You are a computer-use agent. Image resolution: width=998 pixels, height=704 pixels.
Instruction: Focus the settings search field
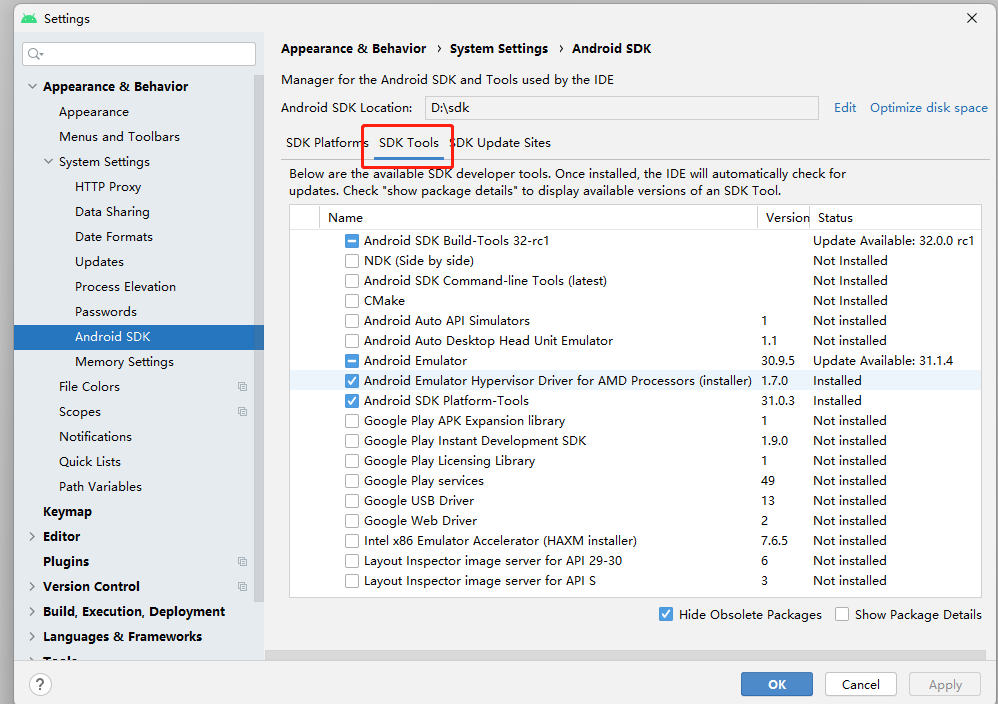click(x=139, y=54)
